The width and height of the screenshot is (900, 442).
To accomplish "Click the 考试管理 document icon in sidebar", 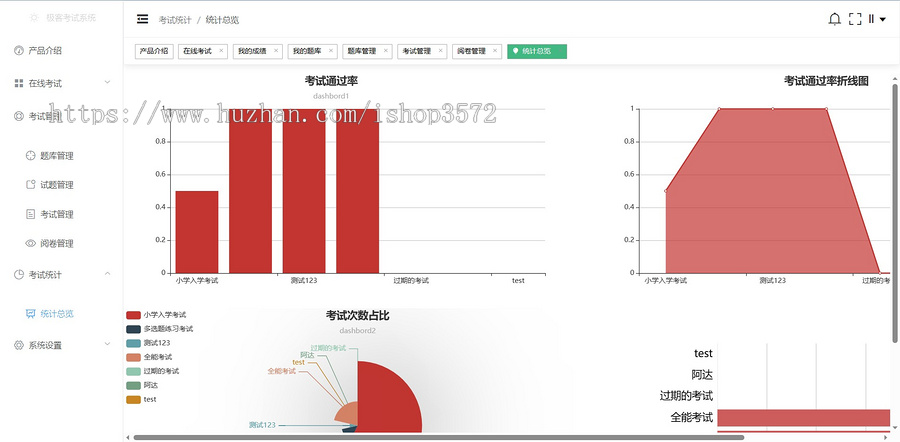I will click(x=30, y=214).
